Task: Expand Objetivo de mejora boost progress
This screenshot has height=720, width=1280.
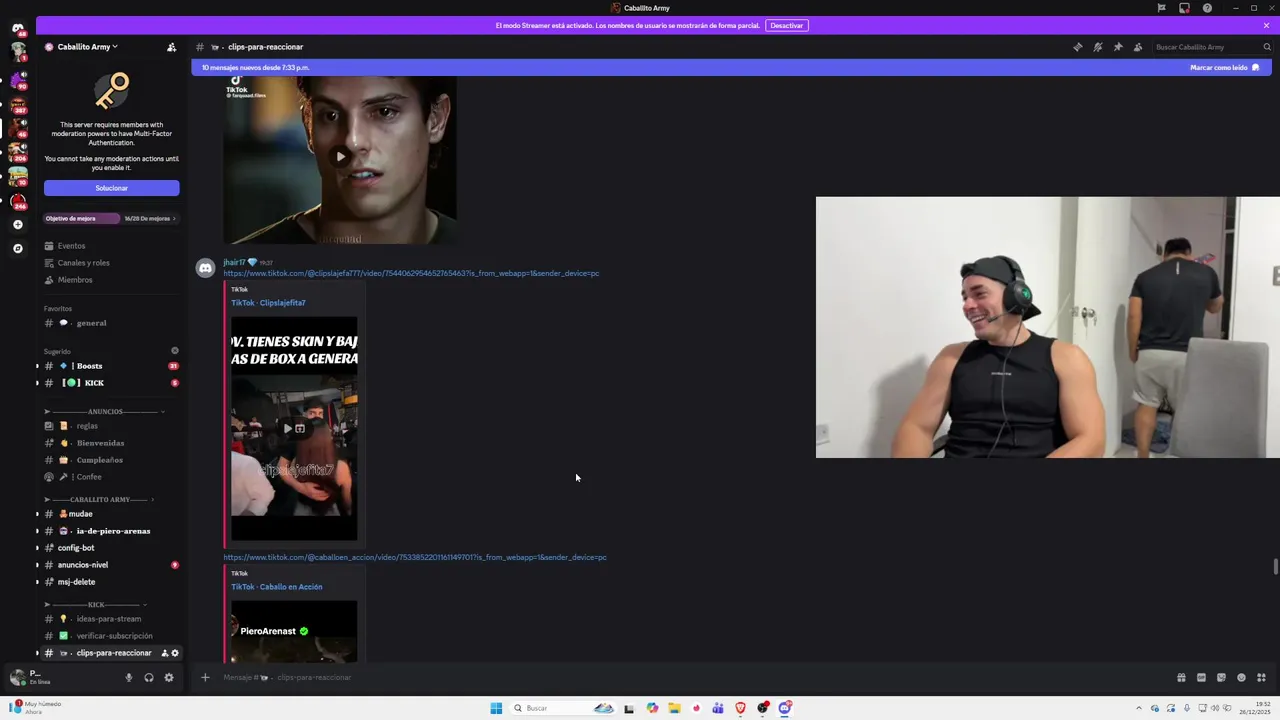Action: tap(111, 218)
